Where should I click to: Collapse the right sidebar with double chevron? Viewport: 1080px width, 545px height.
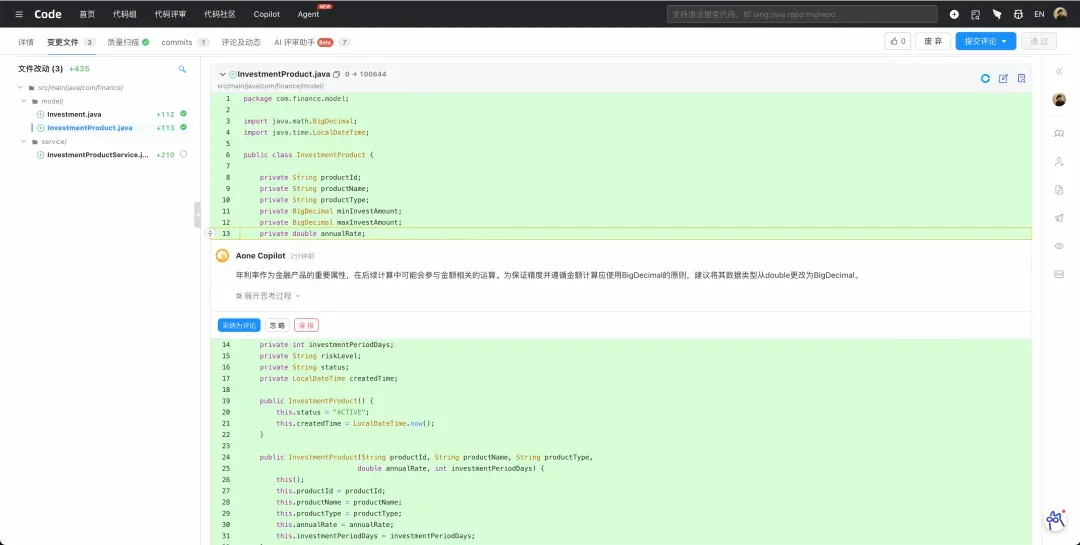point(1059,72)
